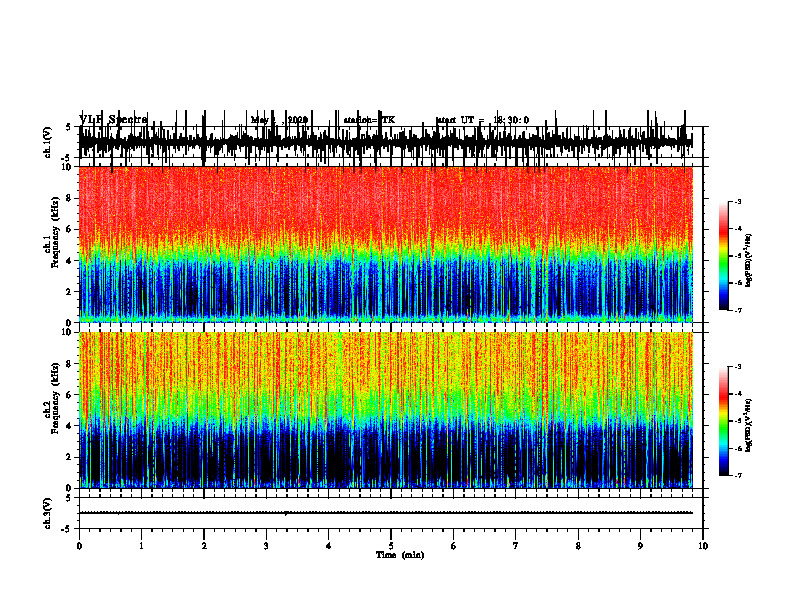Click the time axis tick label '9'
This screenshot has width=792, height=612.
click(640, 546)
